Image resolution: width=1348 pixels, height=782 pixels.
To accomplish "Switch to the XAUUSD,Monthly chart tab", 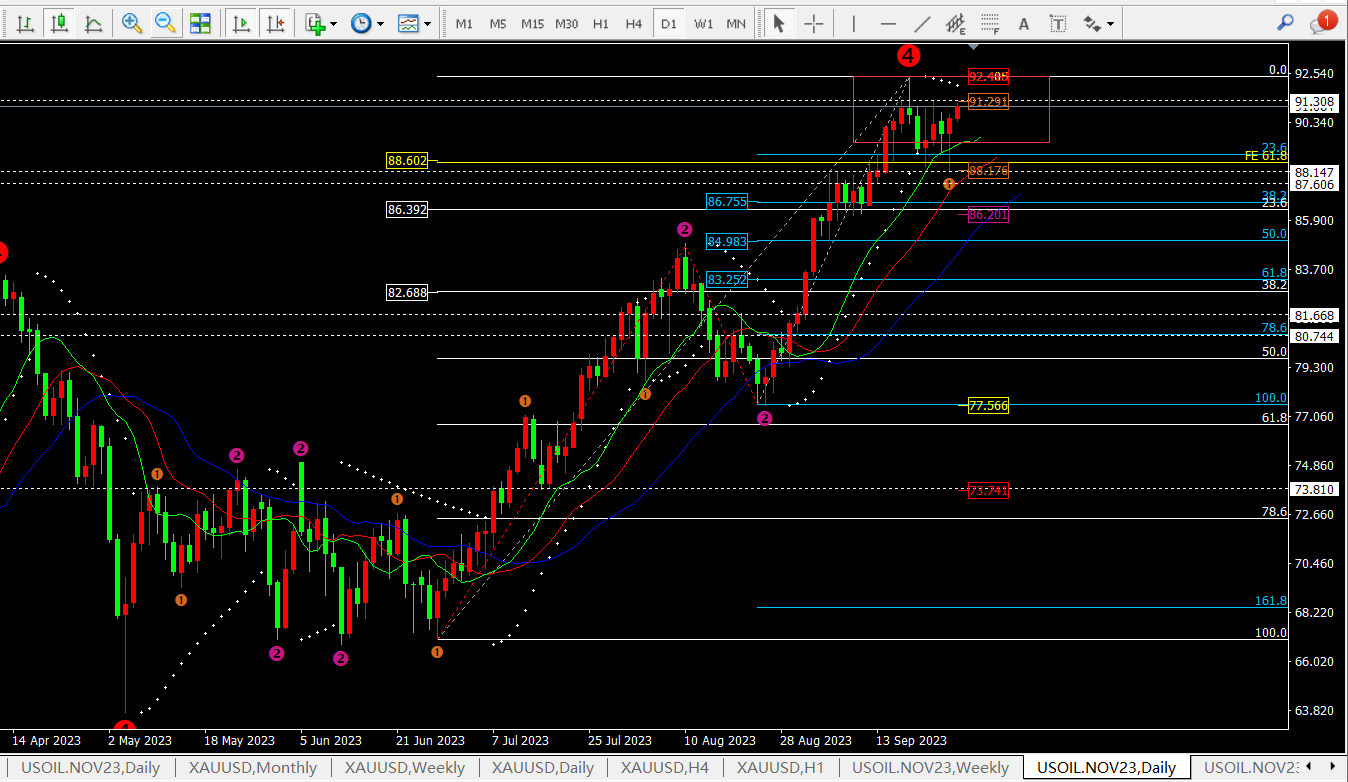I will click(x=254, y=768).
